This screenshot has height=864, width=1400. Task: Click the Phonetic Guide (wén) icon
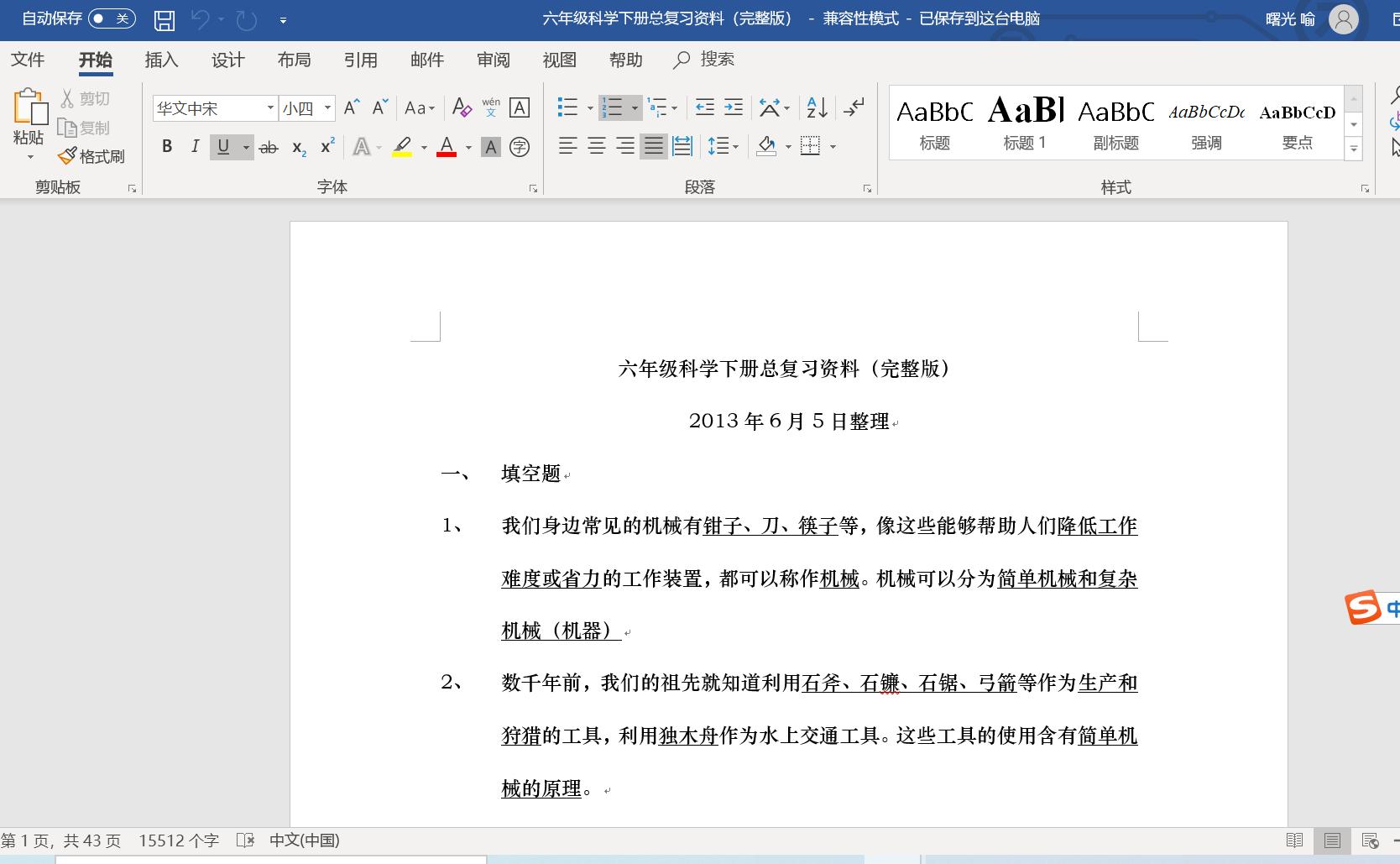pos(491,107)
